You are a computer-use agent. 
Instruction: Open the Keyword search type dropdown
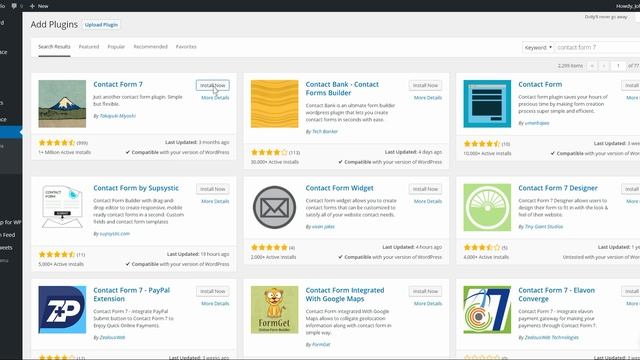click(538, 47)
